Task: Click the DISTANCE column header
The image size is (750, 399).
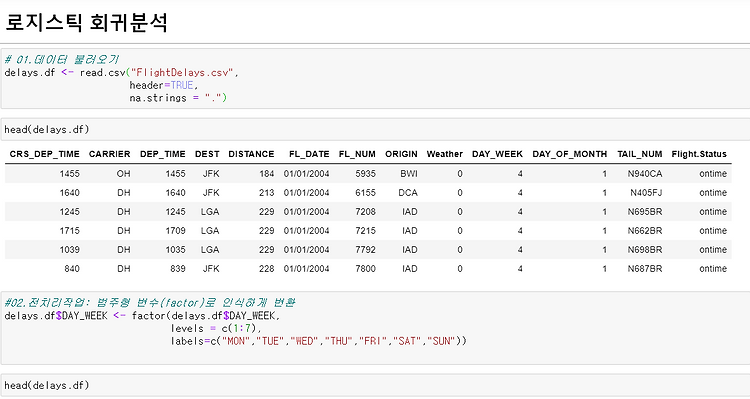Action: coord(251,154)
